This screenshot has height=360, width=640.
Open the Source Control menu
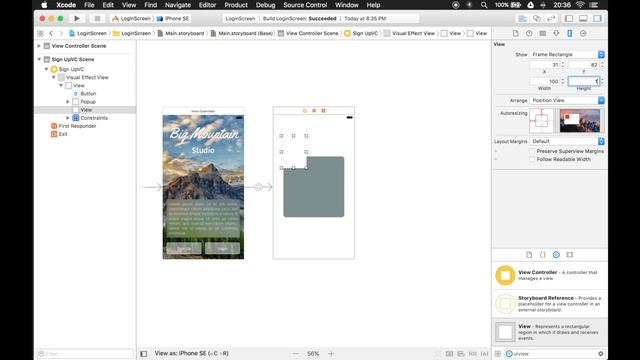(305, 5)
